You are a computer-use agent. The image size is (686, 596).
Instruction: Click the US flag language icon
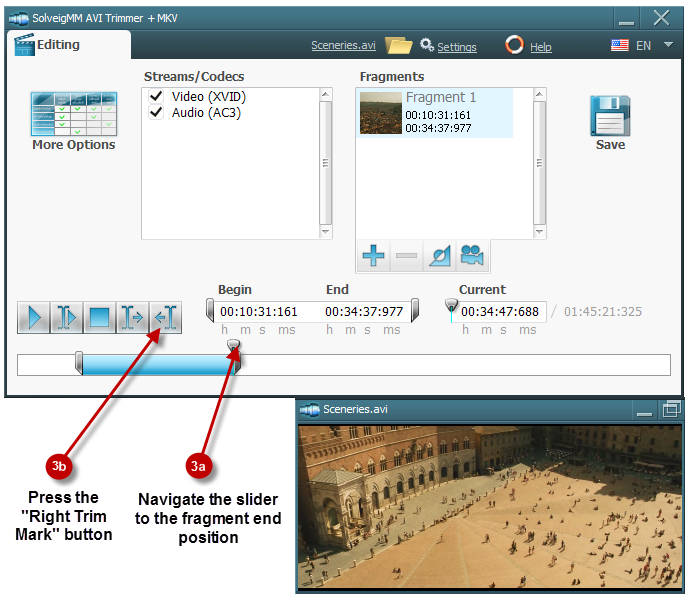pos(620,45)
